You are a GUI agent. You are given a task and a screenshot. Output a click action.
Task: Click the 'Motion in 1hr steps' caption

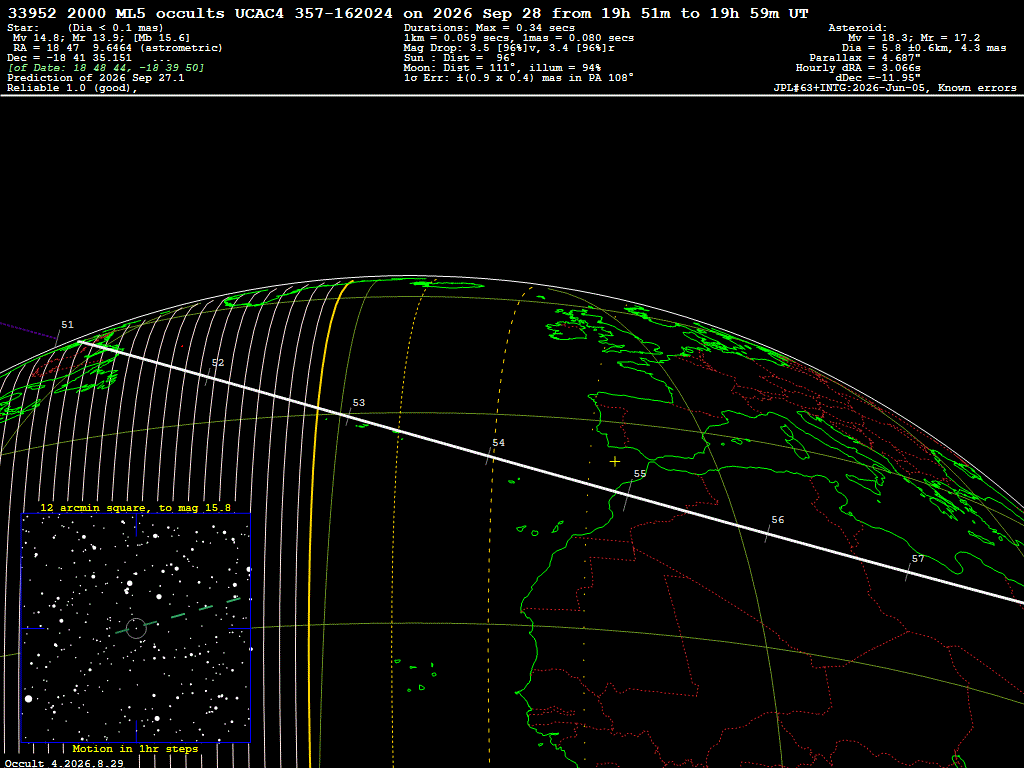pyautogui.click(x=135, y=748)
